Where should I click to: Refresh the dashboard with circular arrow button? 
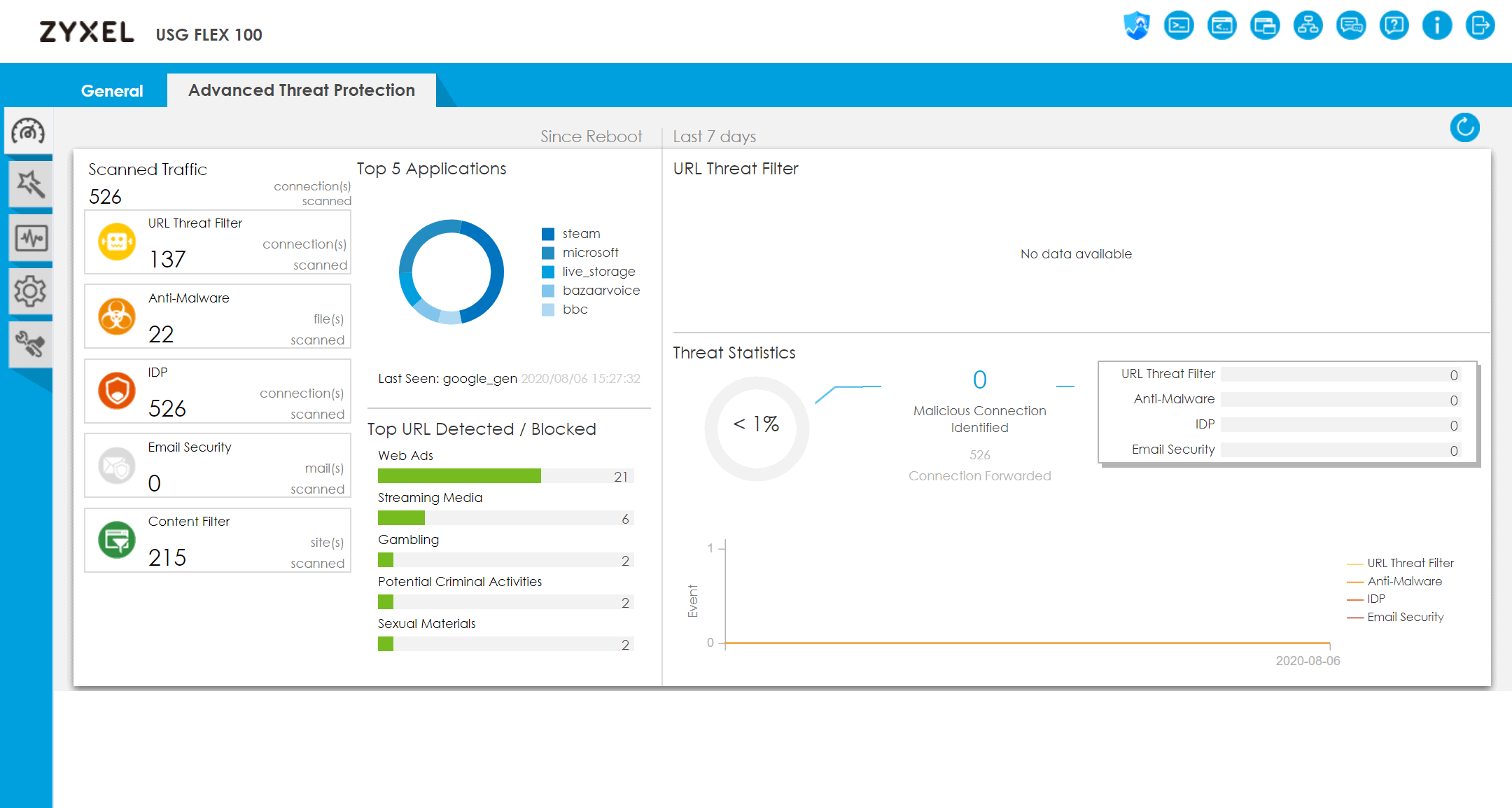[x=1464, y=127]
